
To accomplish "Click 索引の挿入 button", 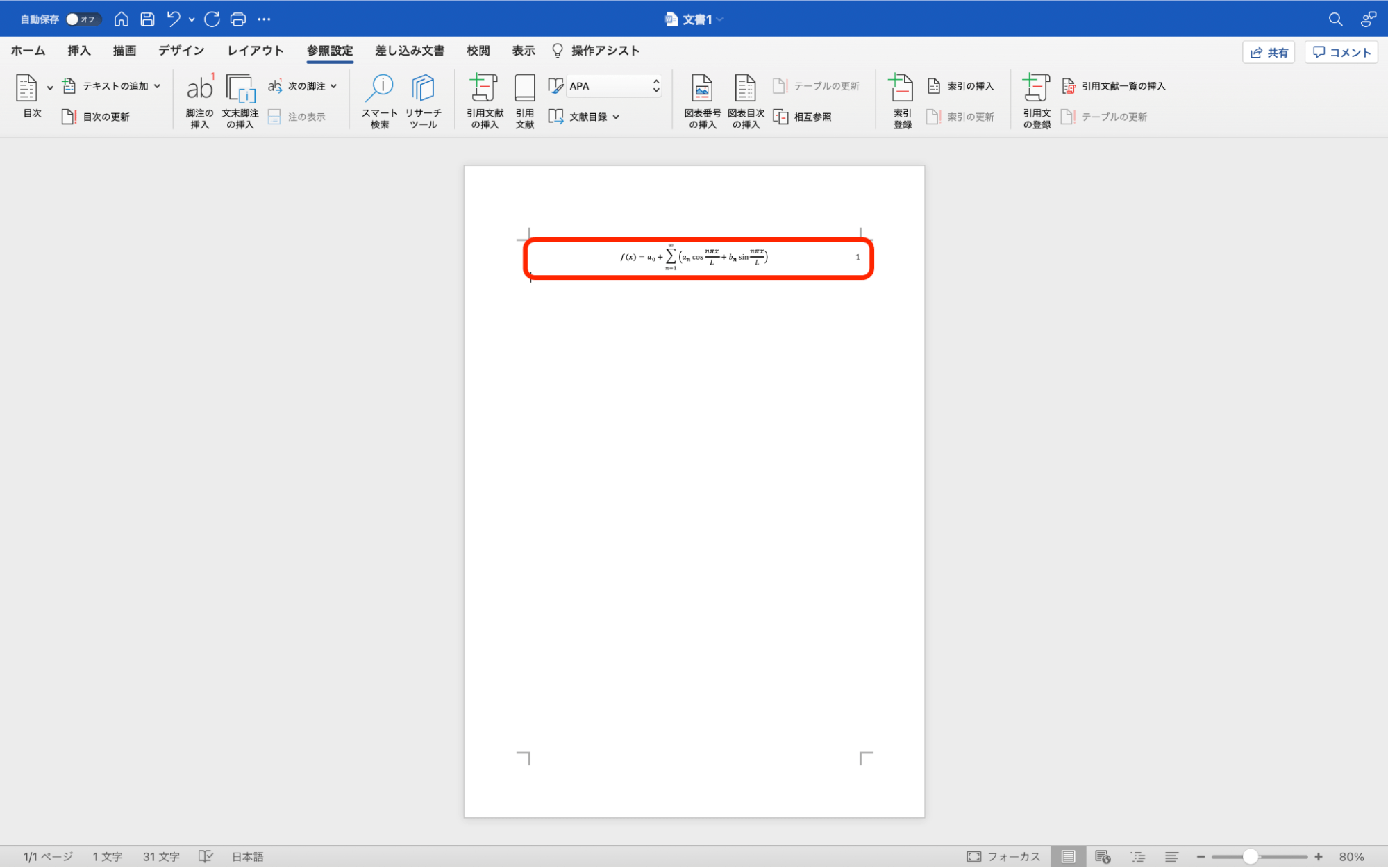I will tap(961, 86).
